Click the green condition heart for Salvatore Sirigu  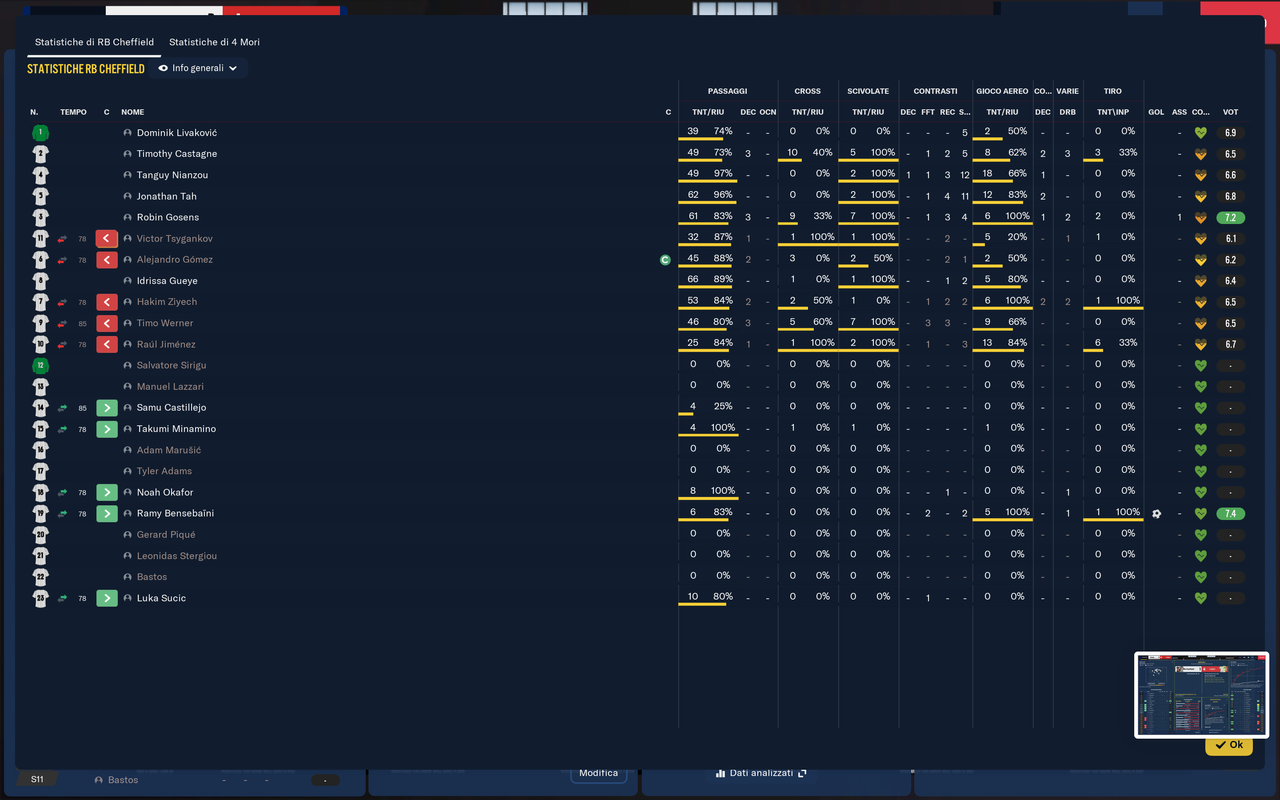(1201, 365)
